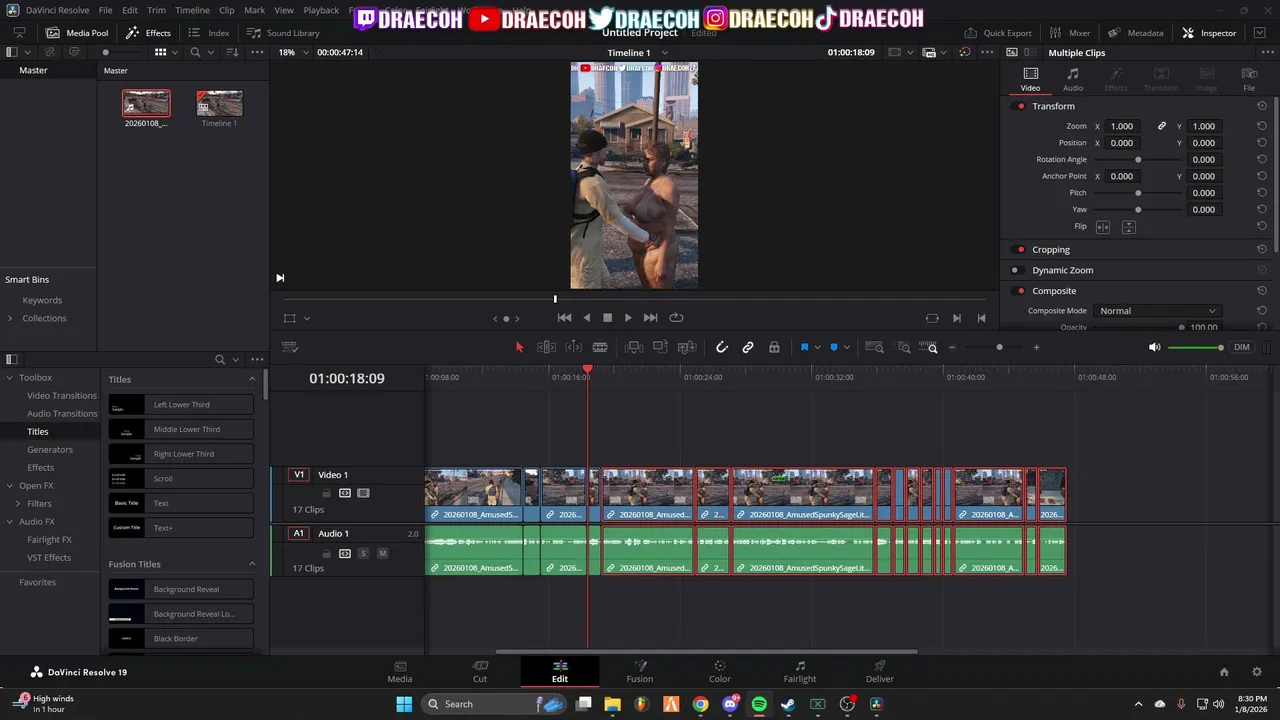Open the Sound Library panel
The height and width of the screenshot is (720, 1280).
coord(283,33)
